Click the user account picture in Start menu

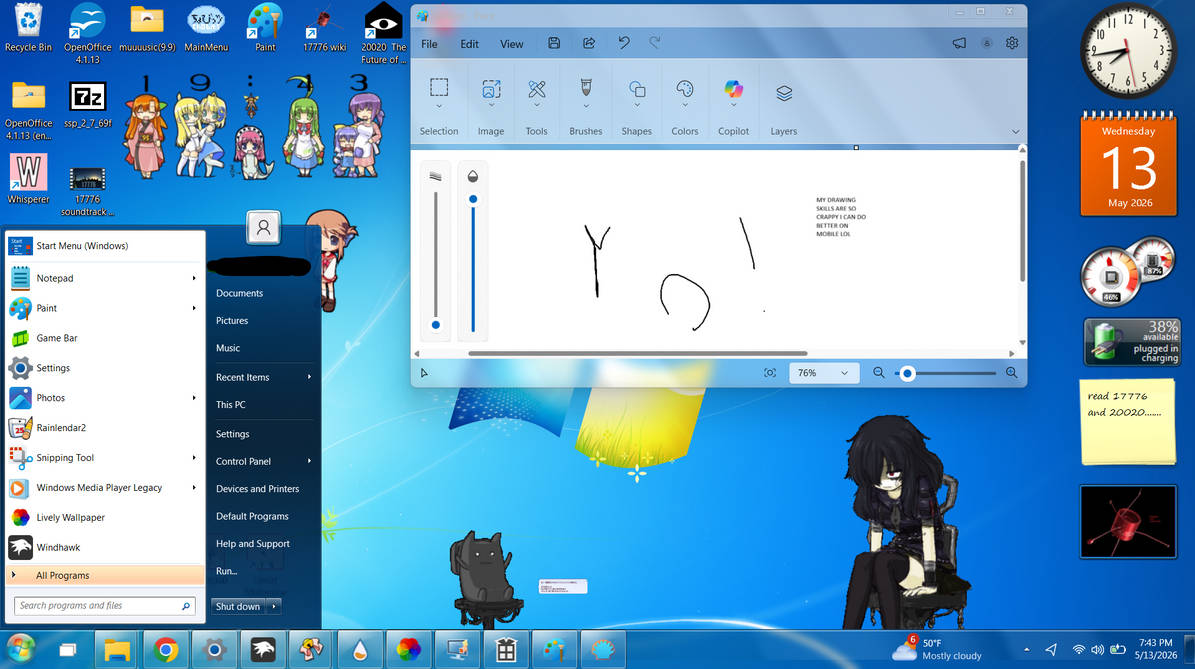(264, 227)
